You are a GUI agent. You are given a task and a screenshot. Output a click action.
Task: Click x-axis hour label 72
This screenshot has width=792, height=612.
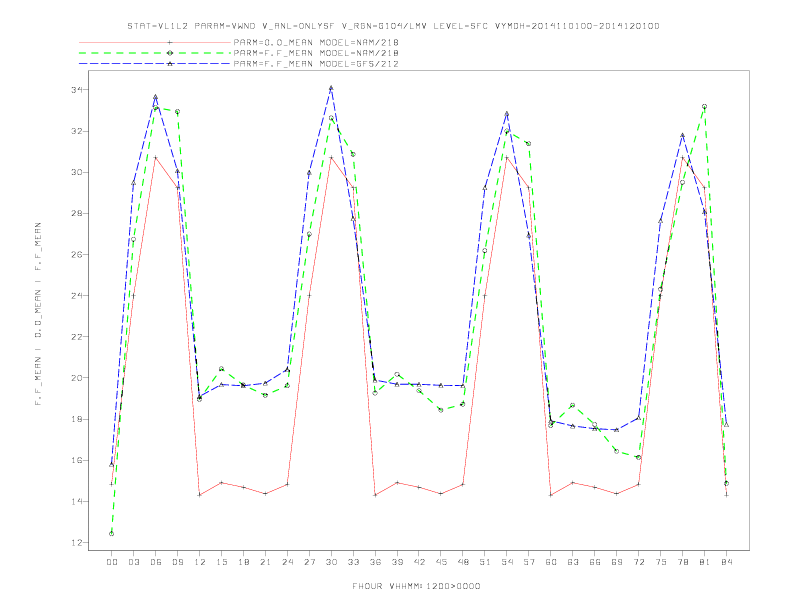click(638, 562)
